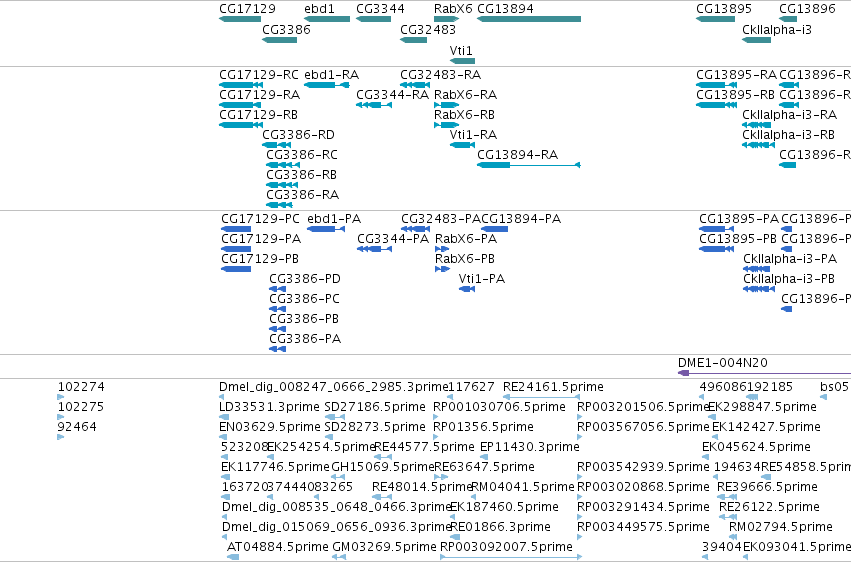Click the CG3386 gene feature
Image resolution: width=851 pixels, height=562 pixels.
click(x=280, y=40)
